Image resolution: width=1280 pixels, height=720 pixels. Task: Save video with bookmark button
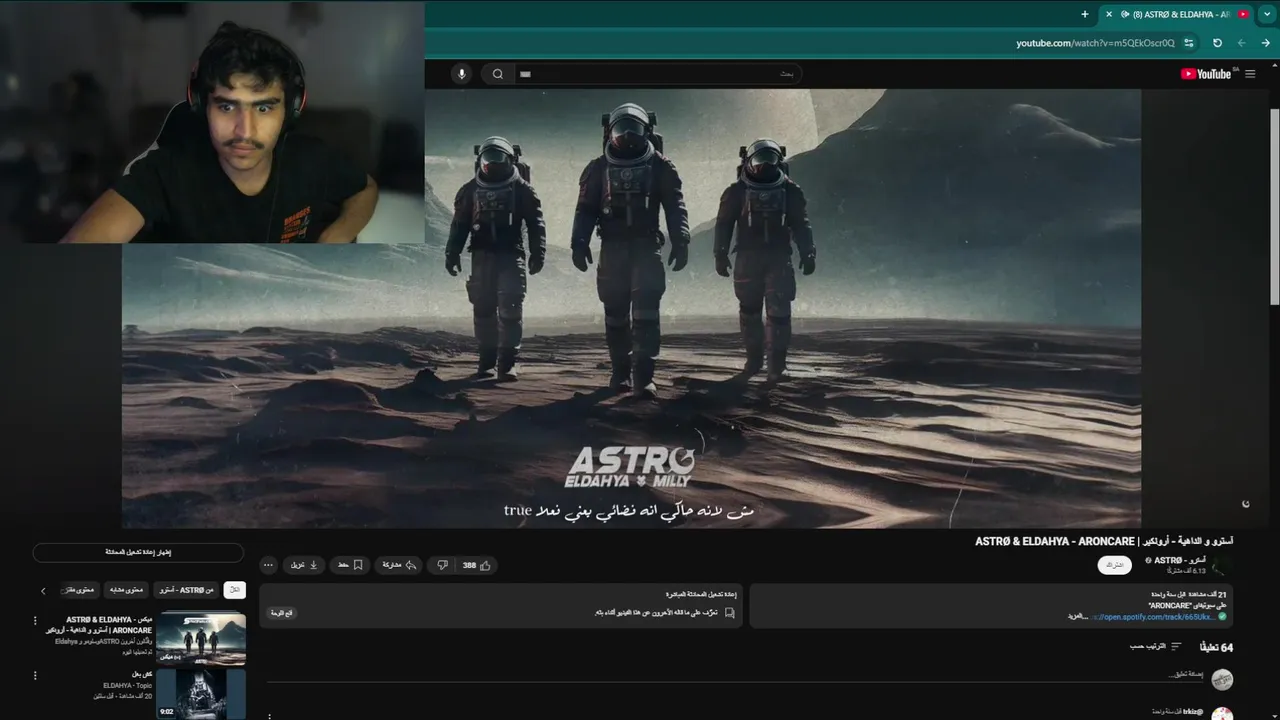pos(349,565)
